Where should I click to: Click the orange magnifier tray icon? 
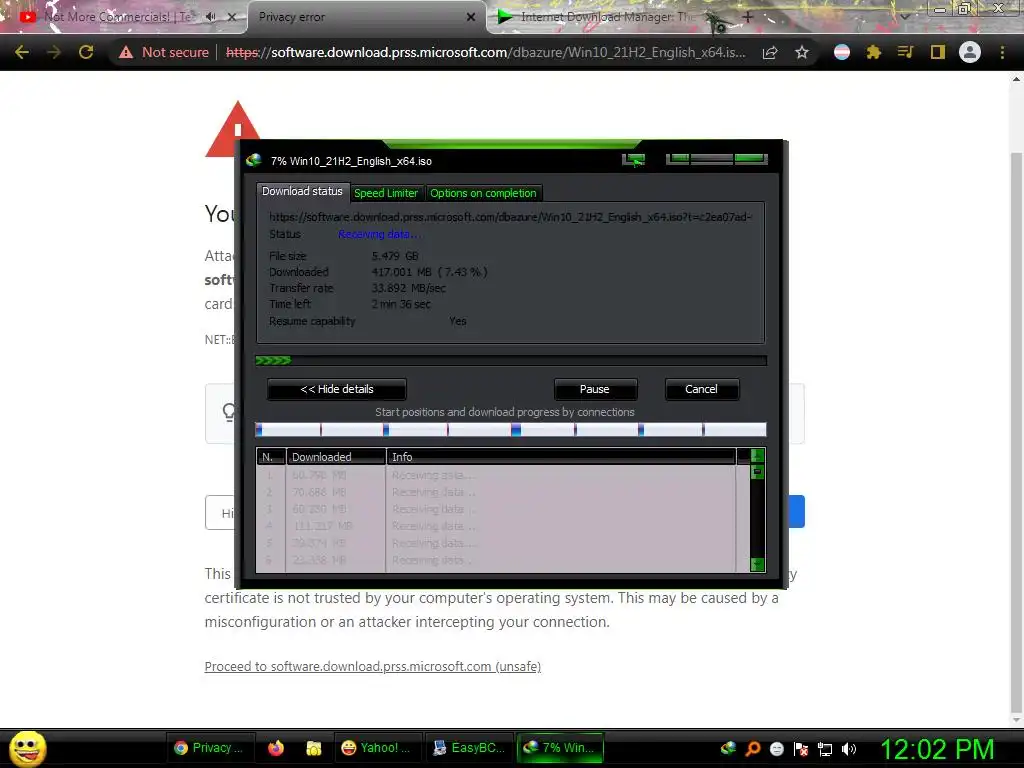pos(752,748)
